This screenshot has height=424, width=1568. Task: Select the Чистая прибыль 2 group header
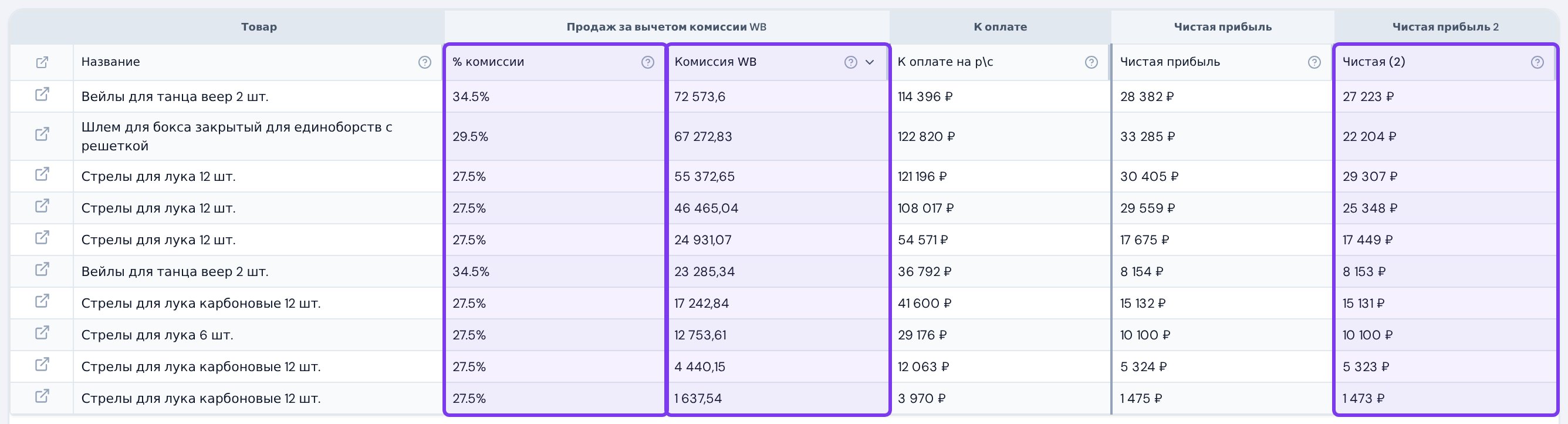click(x=1446, y=27)
